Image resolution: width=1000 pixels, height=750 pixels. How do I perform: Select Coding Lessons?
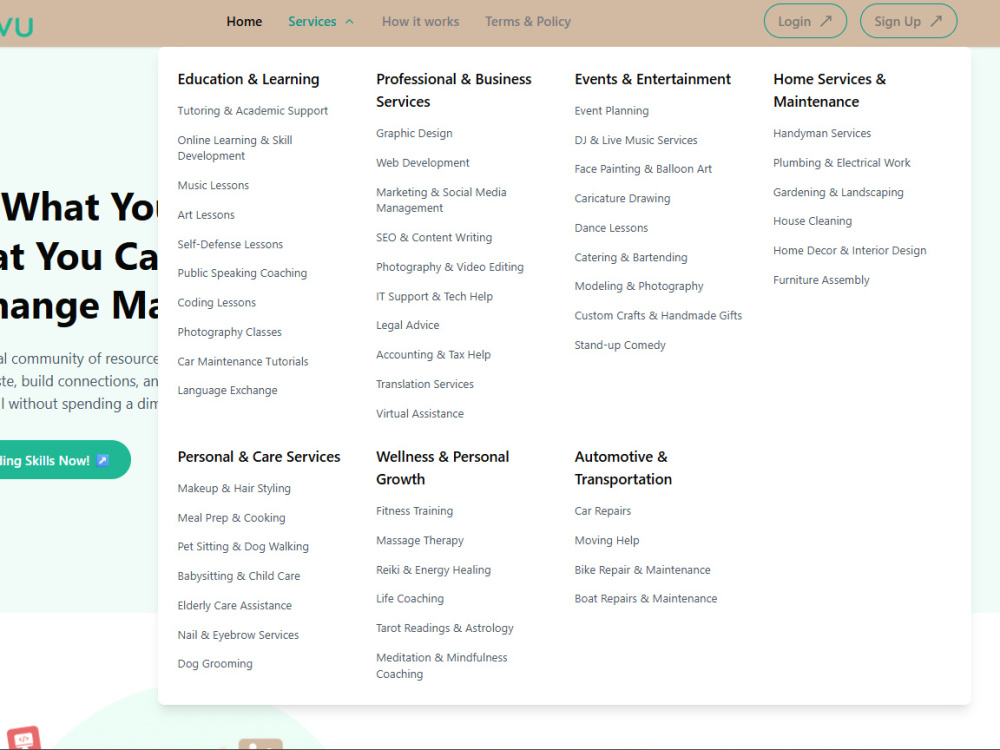coord(217,302)
